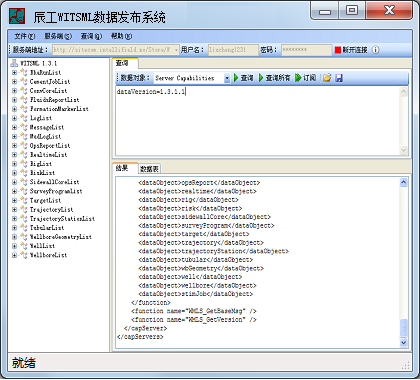Screen dimensions: 420x380
Task: Click the green play icon for 查询
Action: [236, 78]
